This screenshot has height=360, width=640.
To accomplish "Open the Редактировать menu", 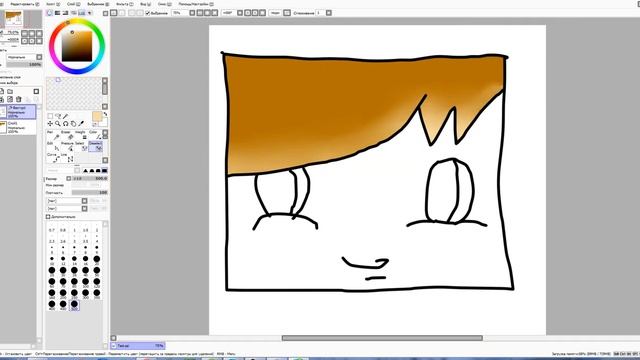I will (x=24, y=4).
